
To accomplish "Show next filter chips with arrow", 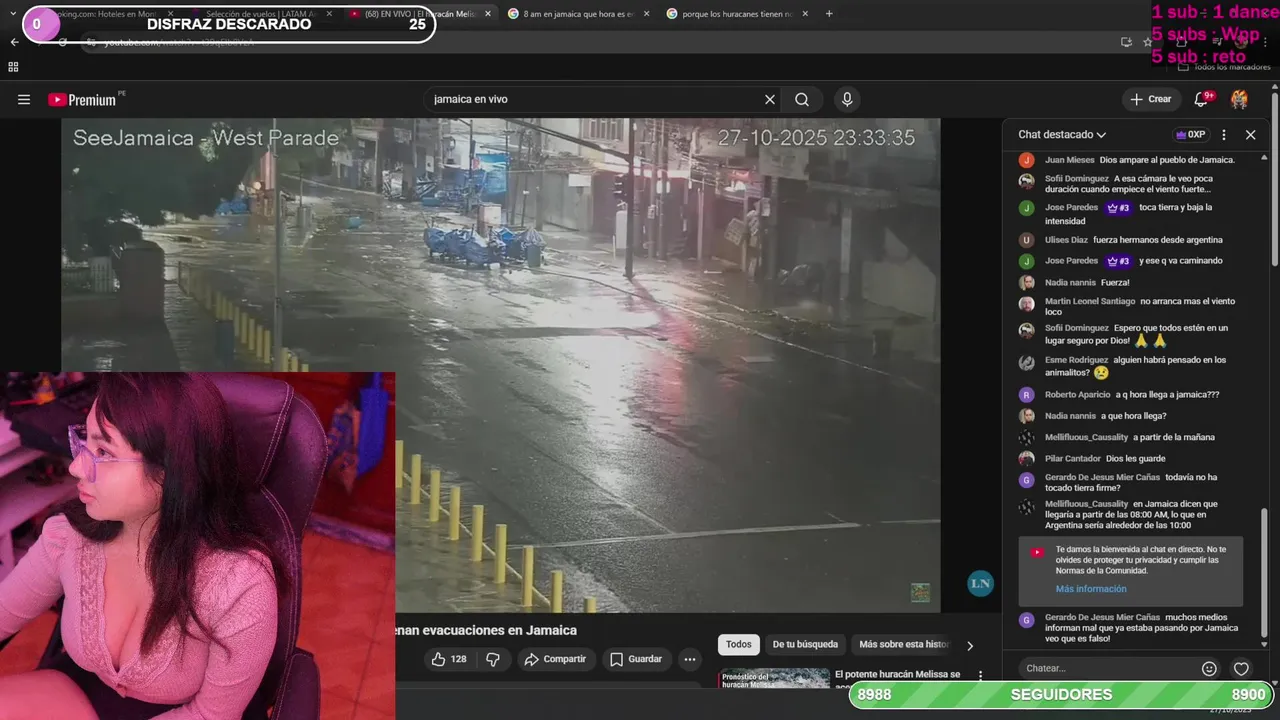I will point(969,645).
